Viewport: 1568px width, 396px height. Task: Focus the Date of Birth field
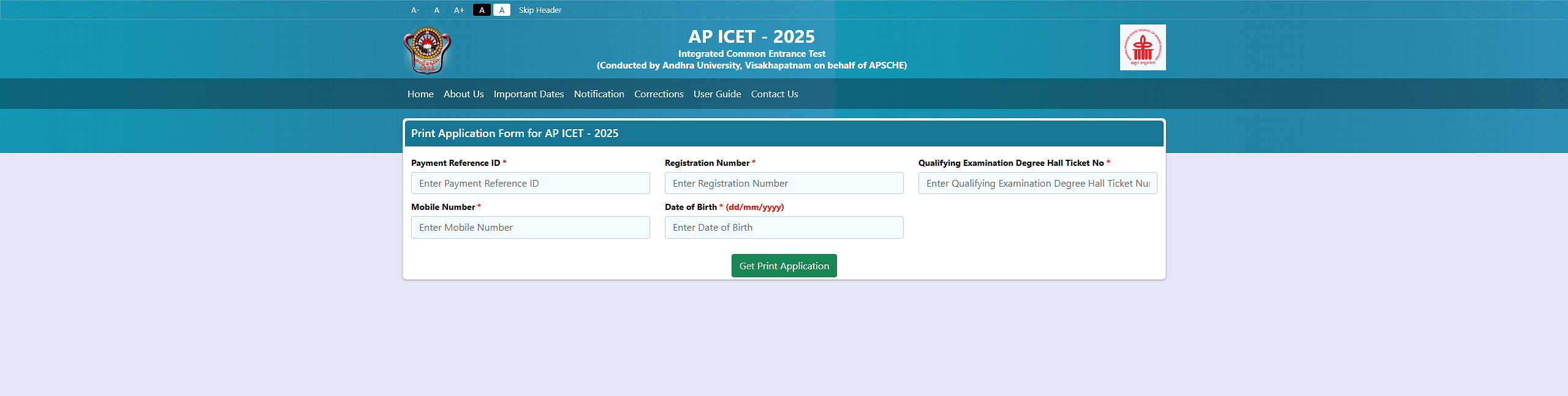pyautogui.click(x=784, y=227)
